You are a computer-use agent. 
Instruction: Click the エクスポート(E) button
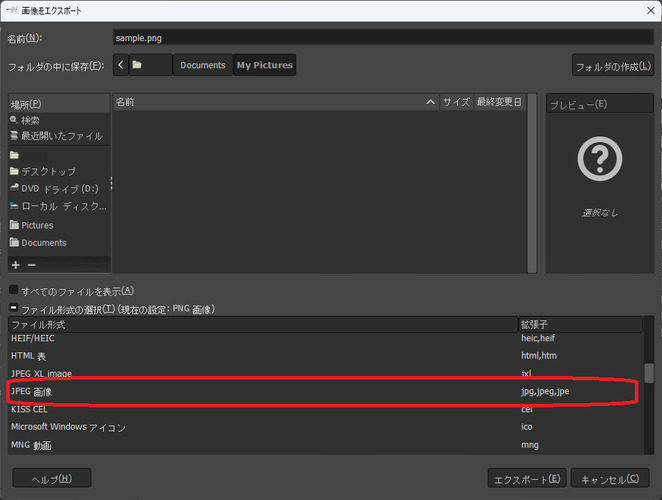point(527,479)
